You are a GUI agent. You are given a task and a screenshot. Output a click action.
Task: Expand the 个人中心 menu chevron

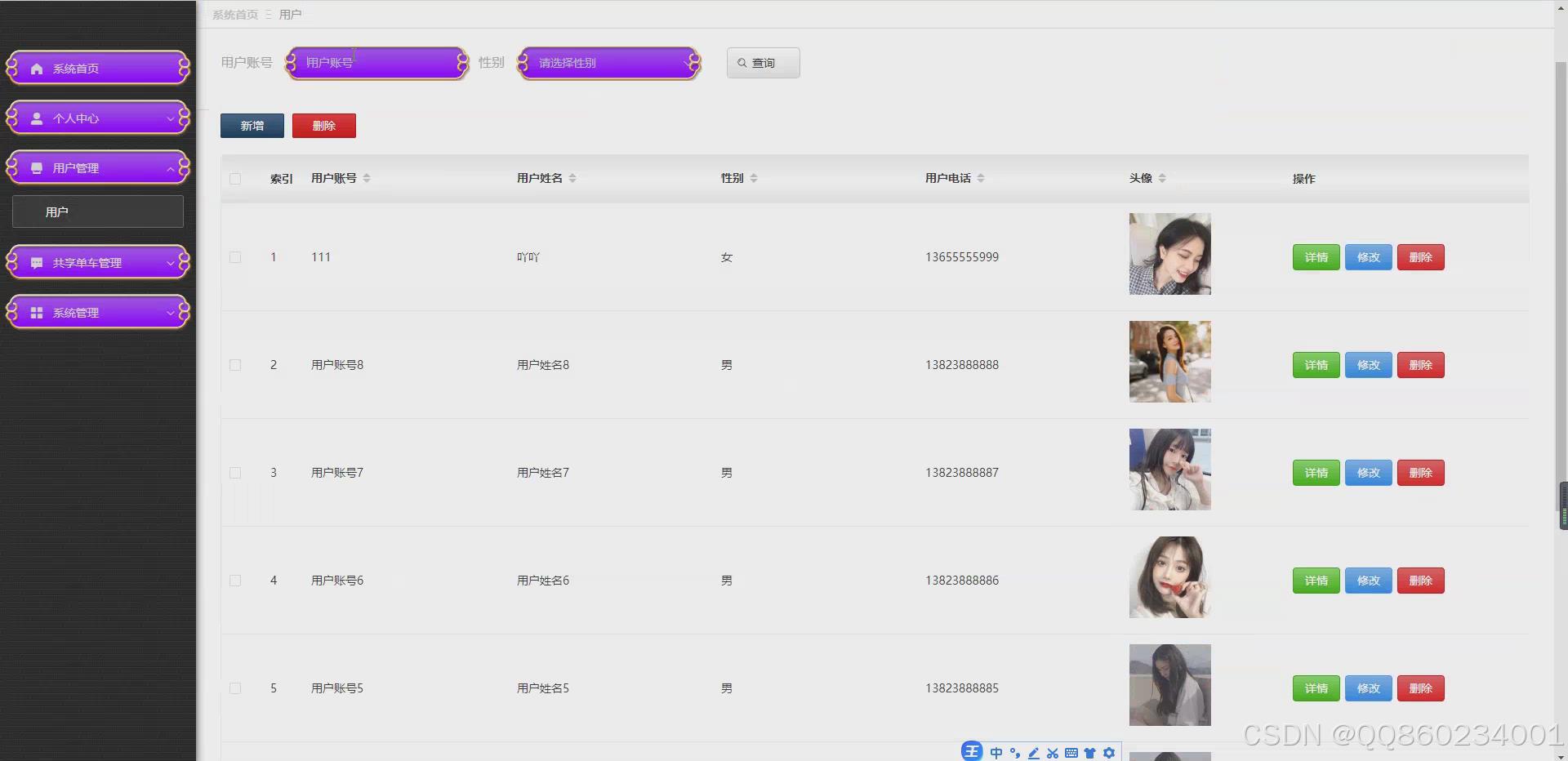click(x=170, y=118)
